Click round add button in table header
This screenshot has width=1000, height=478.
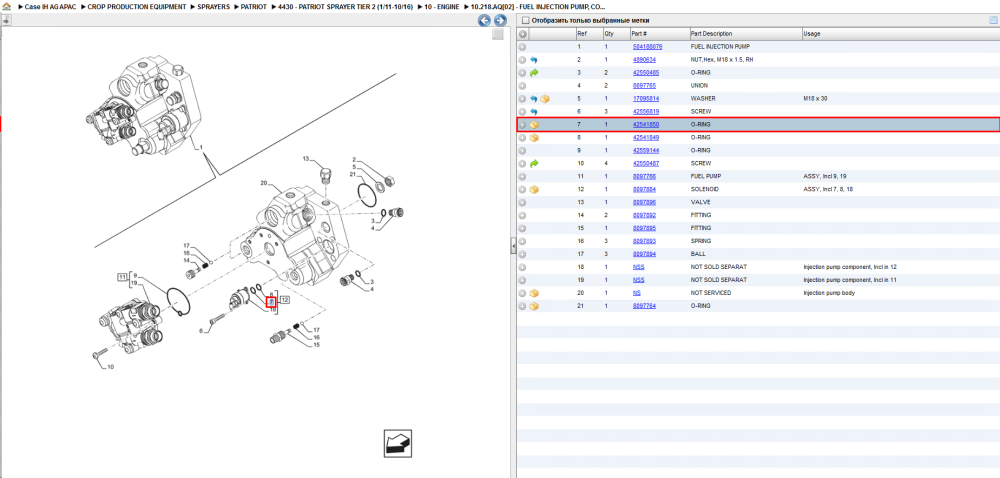tap(522, 34)
